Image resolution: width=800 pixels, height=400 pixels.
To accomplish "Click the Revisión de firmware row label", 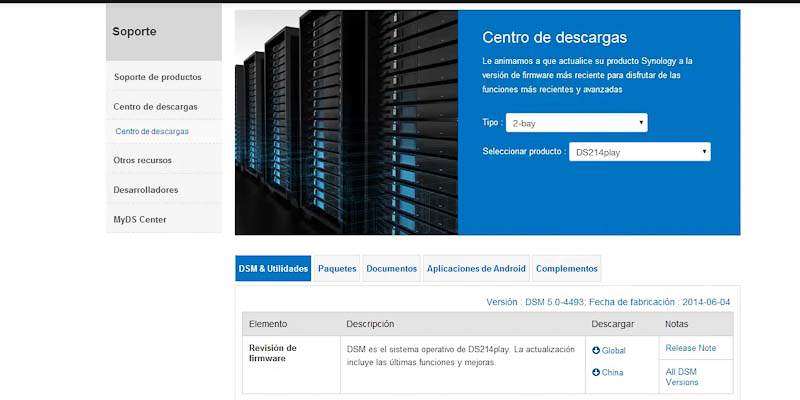I will (x=273, y=353).
